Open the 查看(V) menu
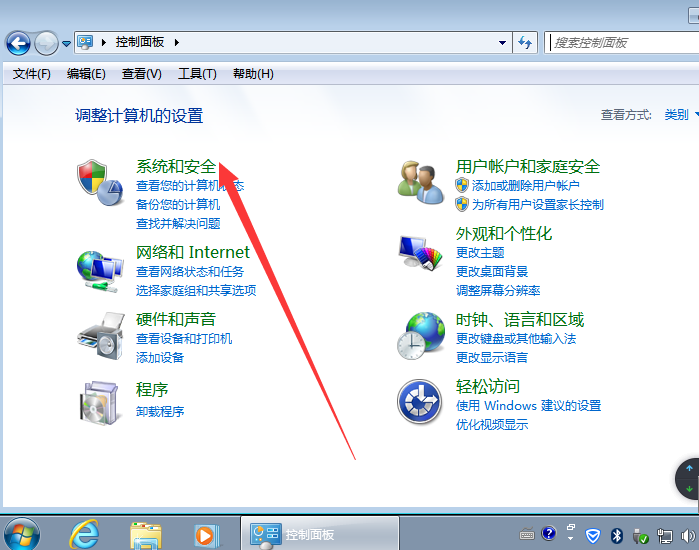The height and width of the screenshot is (550, 699). point(142,74)
